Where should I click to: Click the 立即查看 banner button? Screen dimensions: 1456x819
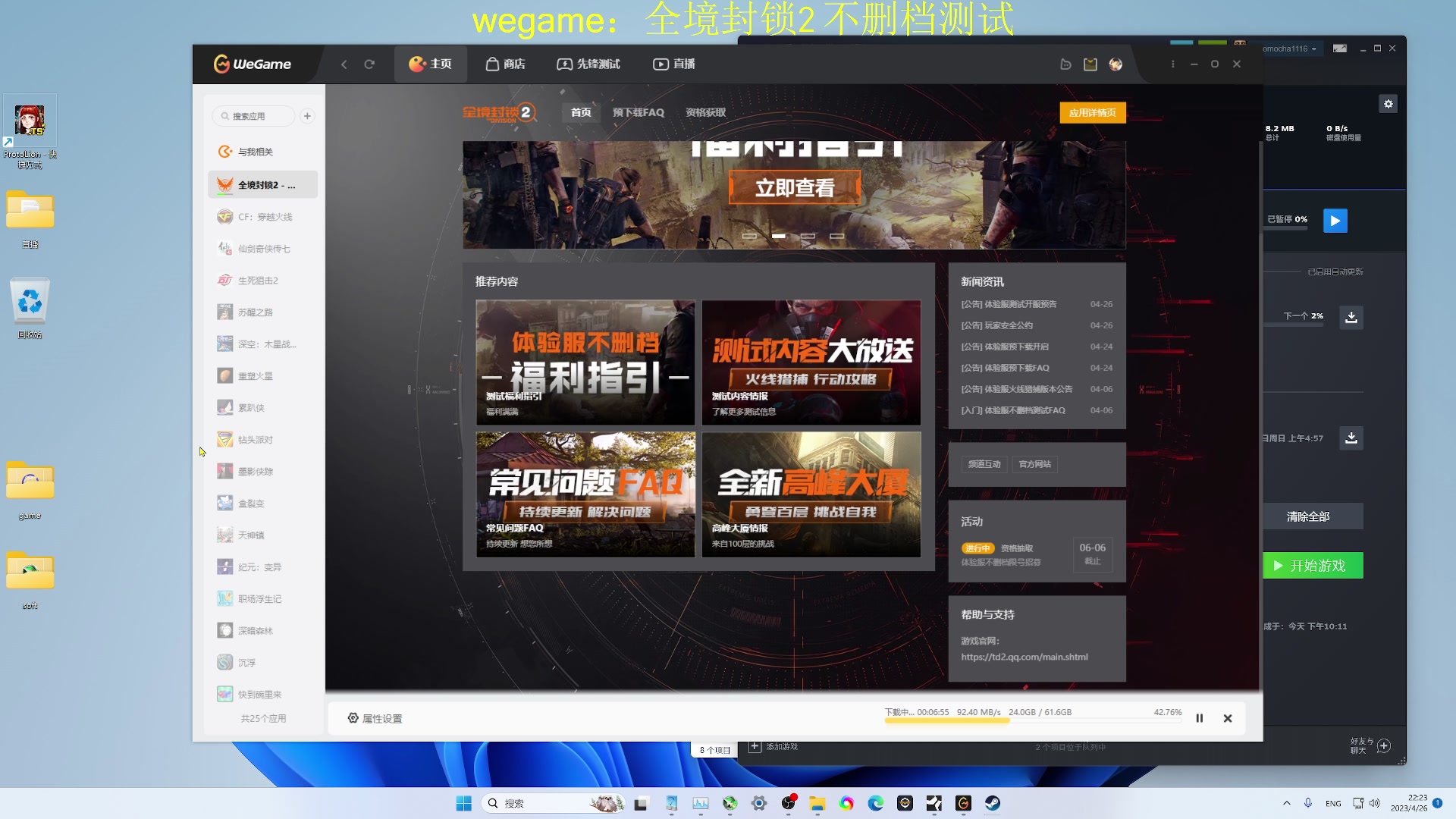pyautogui.click(x=795, y=187)
